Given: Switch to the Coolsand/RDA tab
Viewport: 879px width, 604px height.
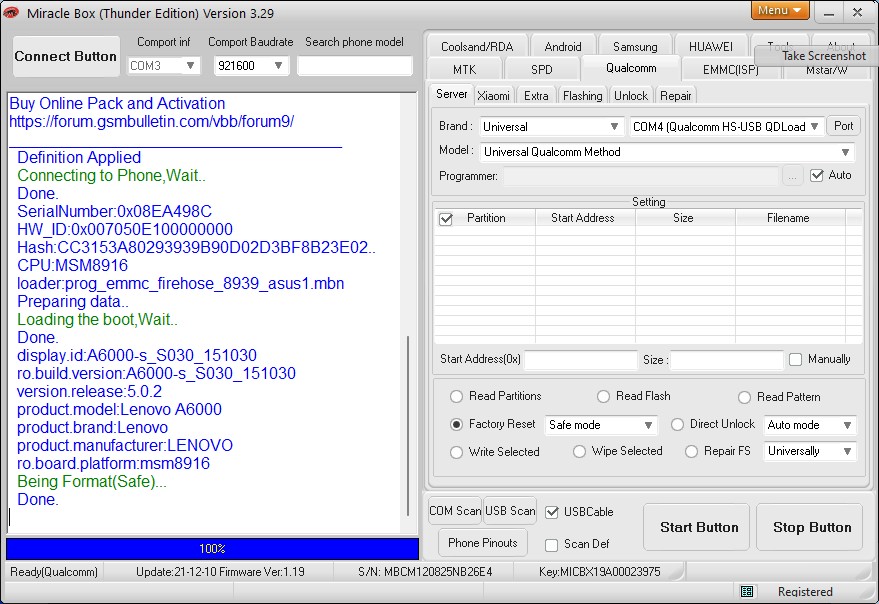Looking at the screenshot, I should tap(477, 47).
